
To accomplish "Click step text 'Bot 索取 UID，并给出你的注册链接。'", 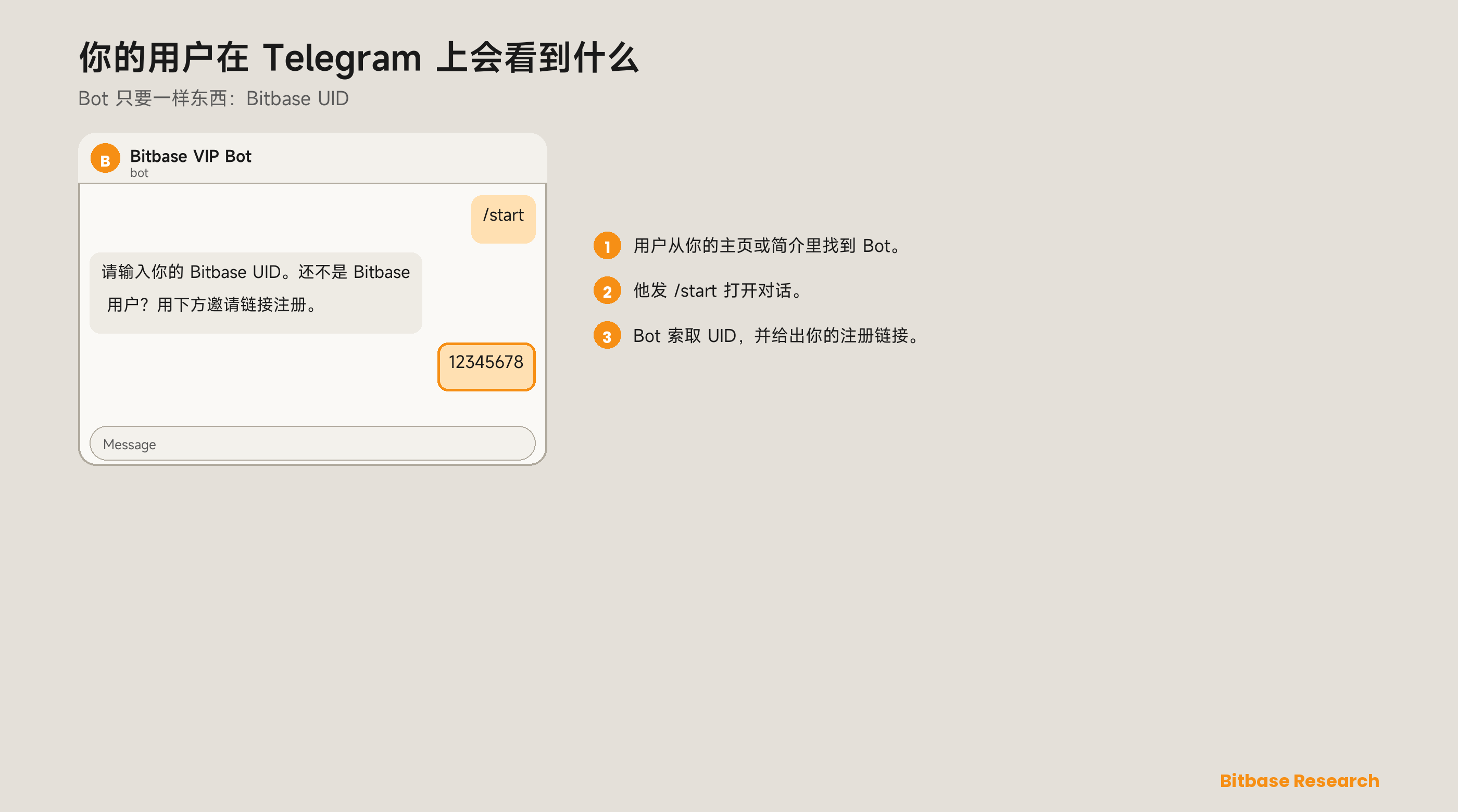I will [x=776, y=336].
